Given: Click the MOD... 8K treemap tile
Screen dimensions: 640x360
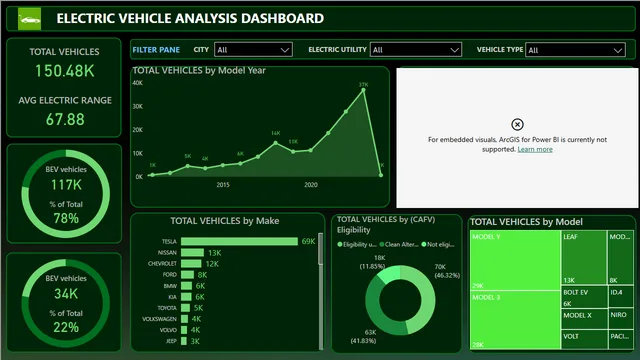Looking at the screenshot, I should (620, 258).
